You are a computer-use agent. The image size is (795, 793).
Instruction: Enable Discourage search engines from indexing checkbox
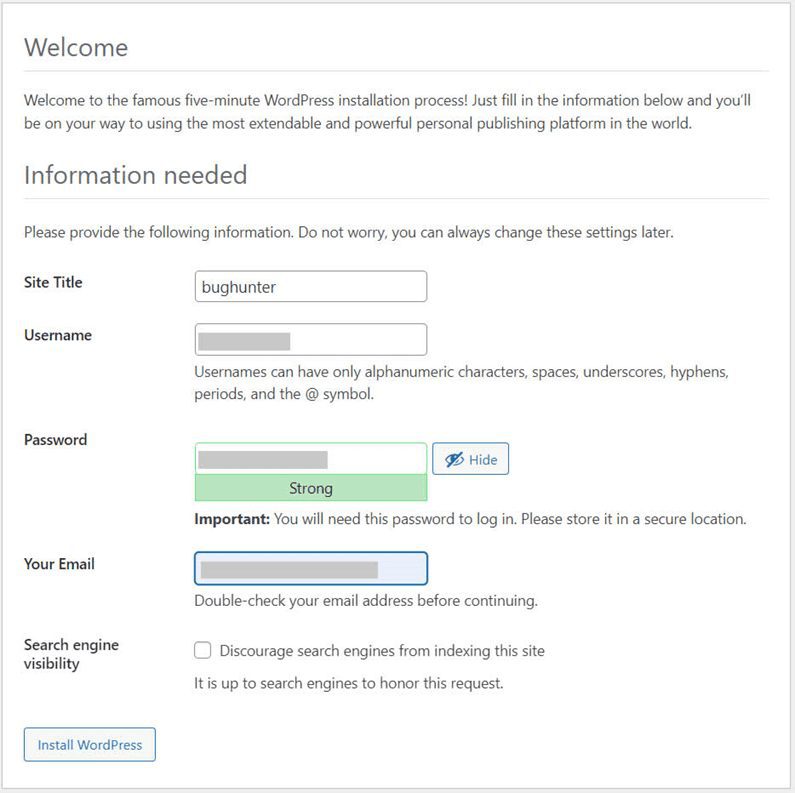pyautogui.click(x=203, y=650)
